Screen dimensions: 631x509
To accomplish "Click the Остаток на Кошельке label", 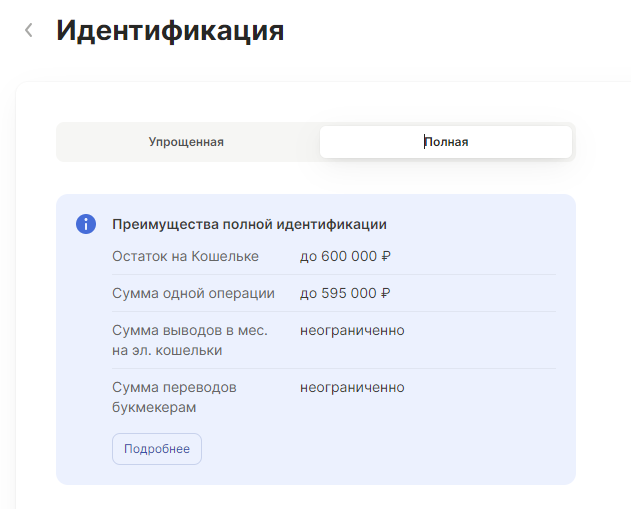I will point(185,256).
